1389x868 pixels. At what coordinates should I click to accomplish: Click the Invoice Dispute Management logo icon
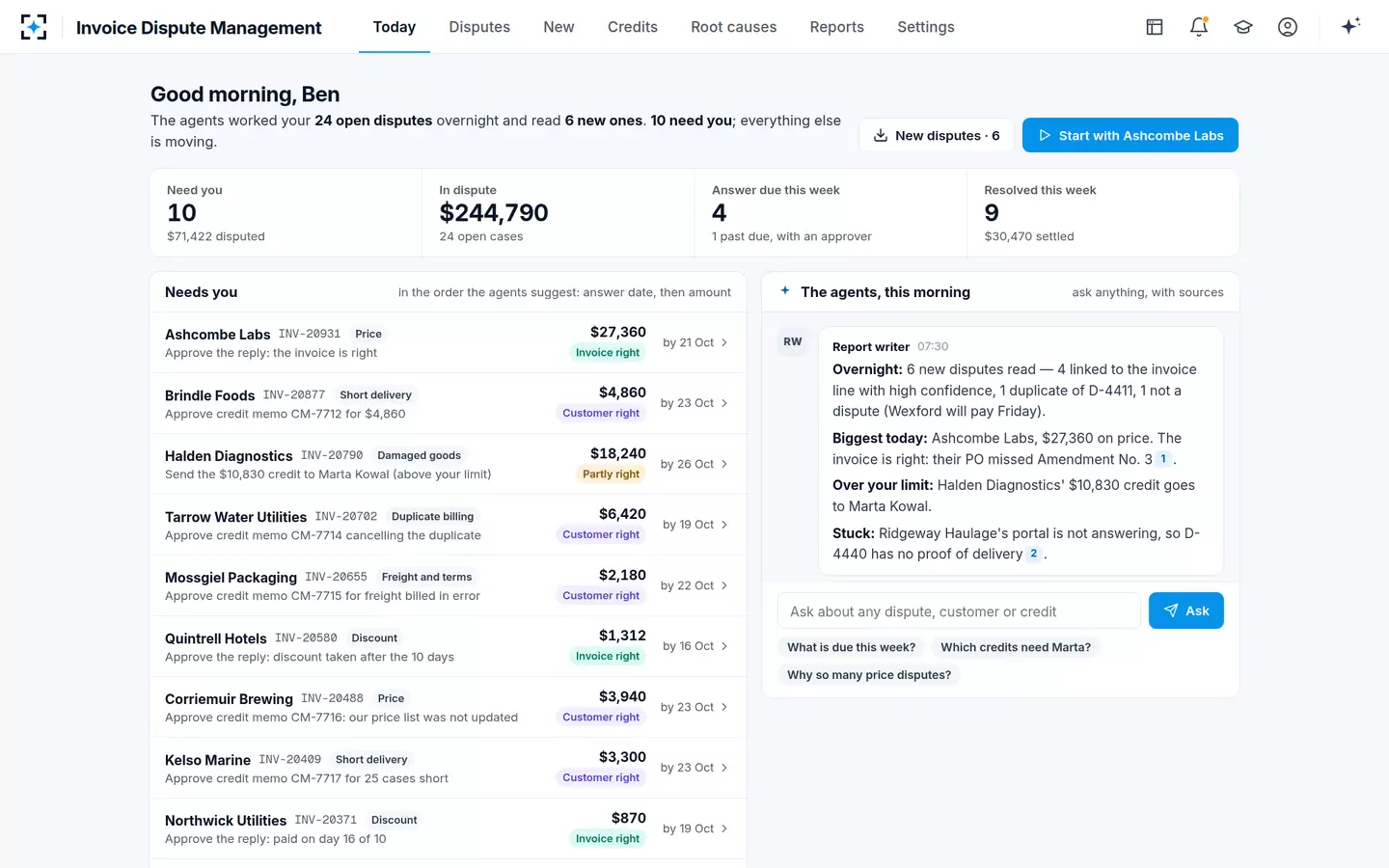point(34,27)
